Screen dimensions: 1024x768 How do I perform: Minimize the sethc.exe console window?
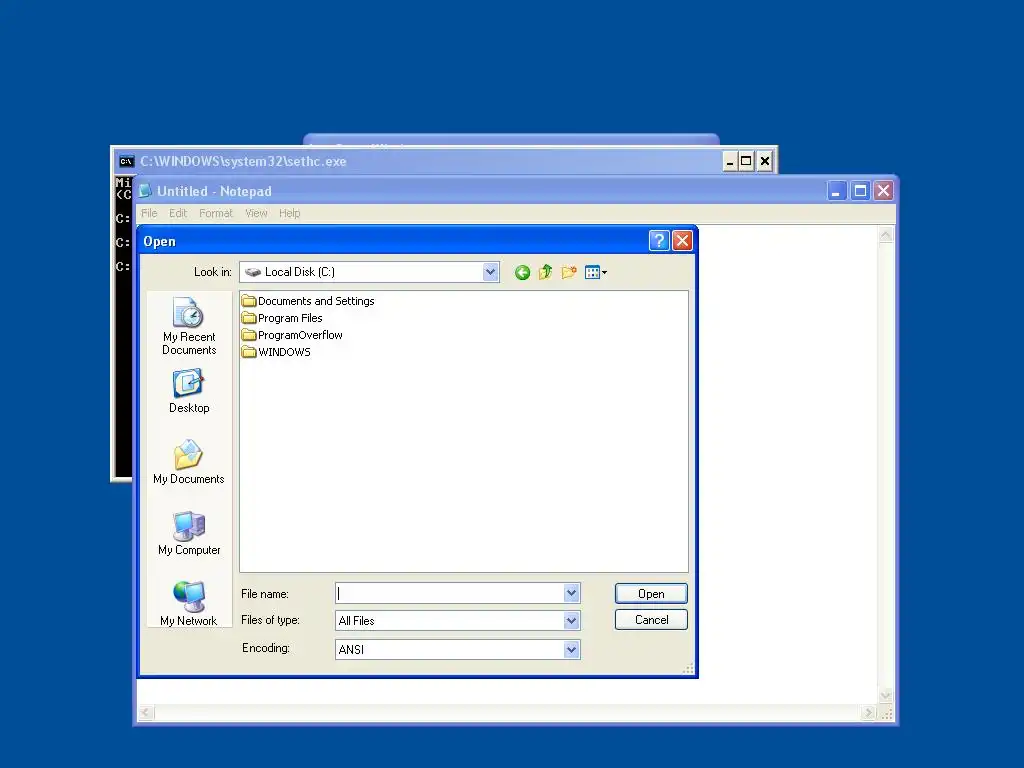pos(729,161)
